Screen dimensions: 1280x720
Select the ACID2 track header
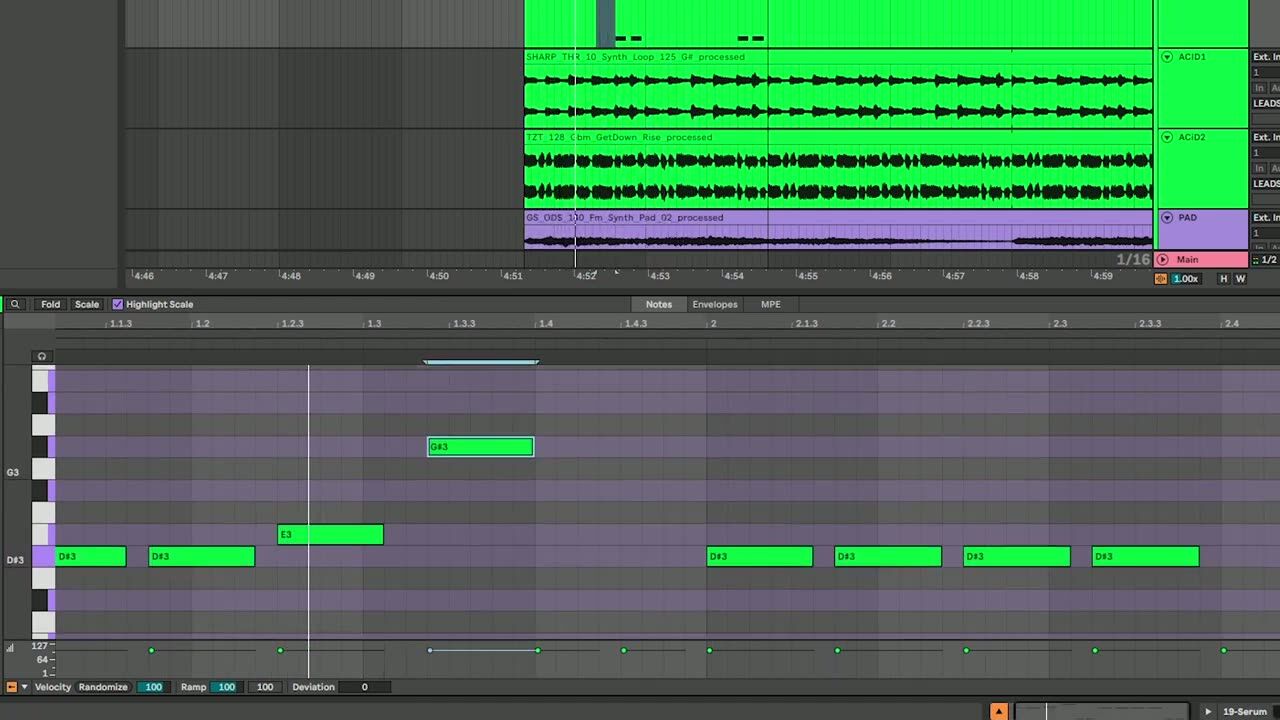tap(1203, 168)
